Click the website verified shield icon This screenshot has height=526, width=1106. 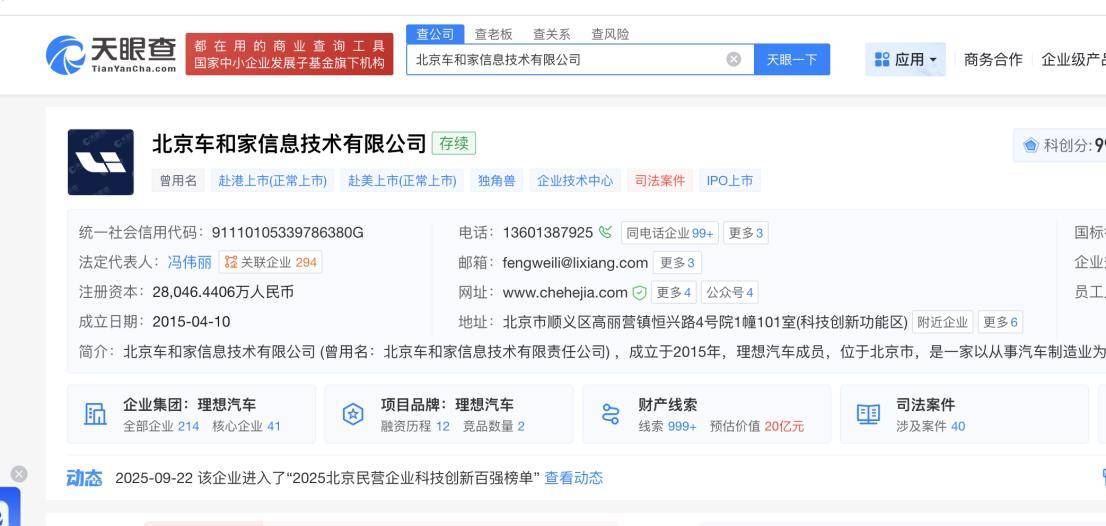pyautogui.click(x=639, y=293)
